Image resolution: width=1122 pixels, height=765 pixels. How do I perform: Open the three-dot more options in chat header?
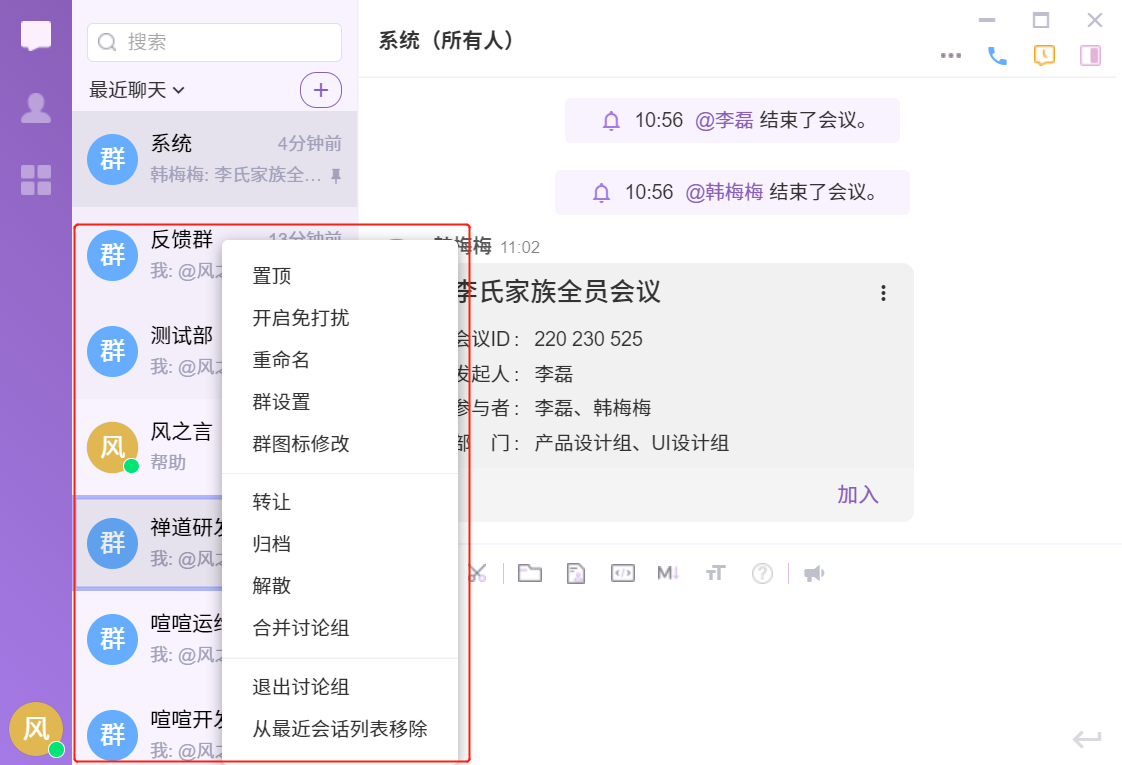pyautogui.click(x=951, y=56)
